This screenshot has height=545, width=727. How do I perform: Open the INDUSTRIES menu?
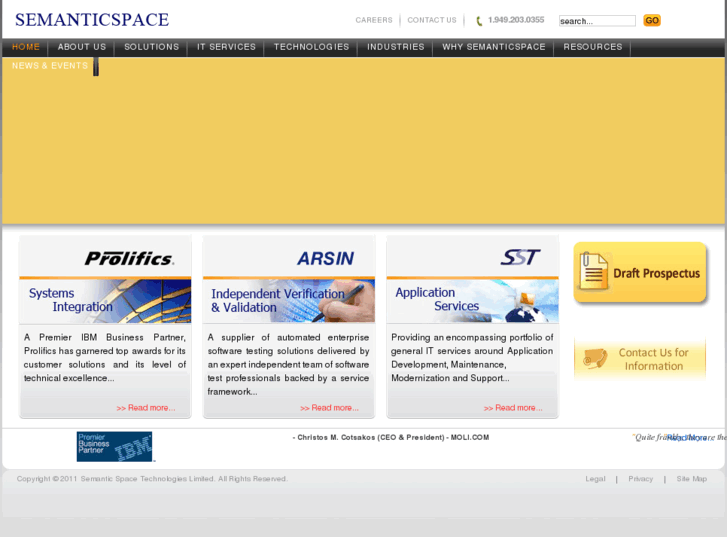[395, 47]
